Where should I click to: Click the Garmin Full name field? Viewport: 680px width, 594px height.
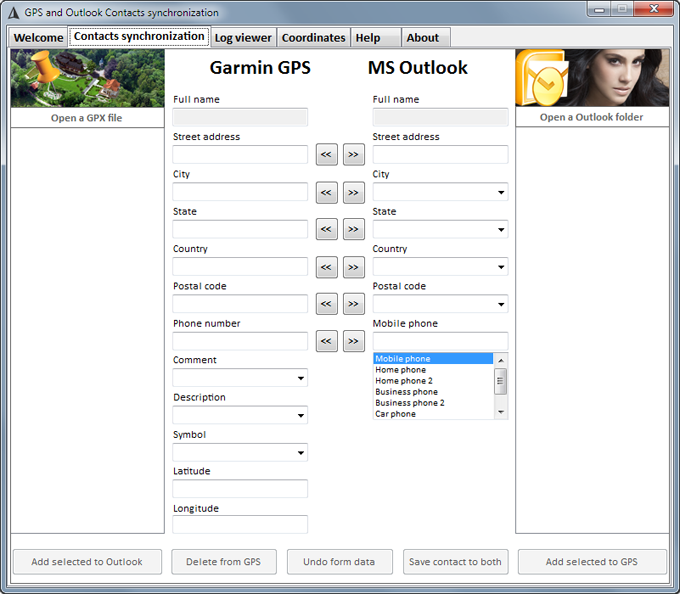240,117
